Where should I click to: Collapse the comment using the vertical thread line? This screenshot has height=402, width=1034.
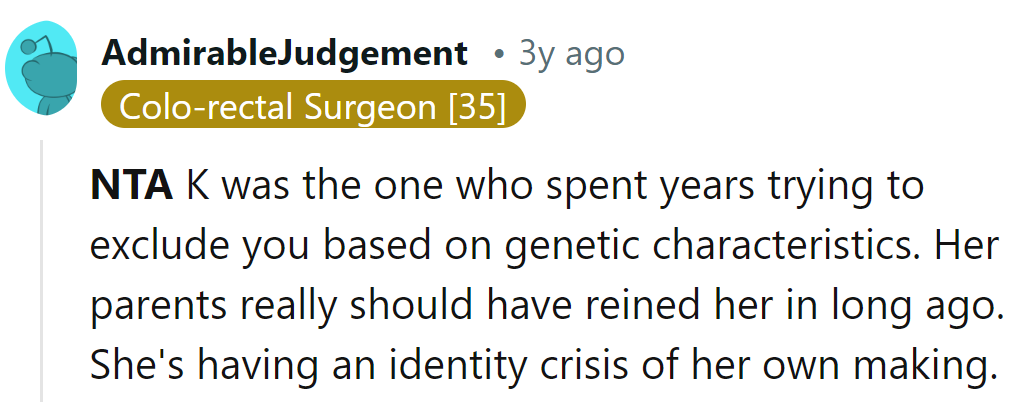pyautogui.click(x=42, y=270)
